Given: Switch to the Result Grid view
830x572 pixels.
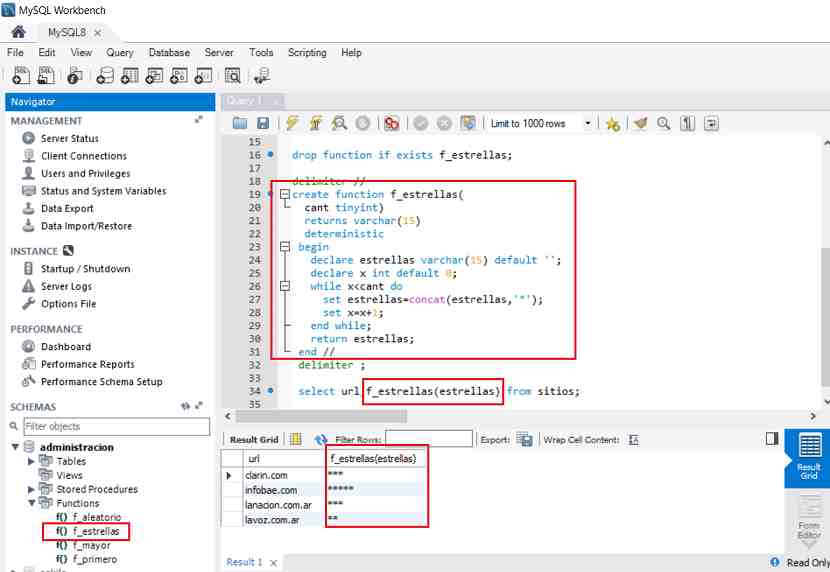Looking at the screenshot, I should point(809,457).
